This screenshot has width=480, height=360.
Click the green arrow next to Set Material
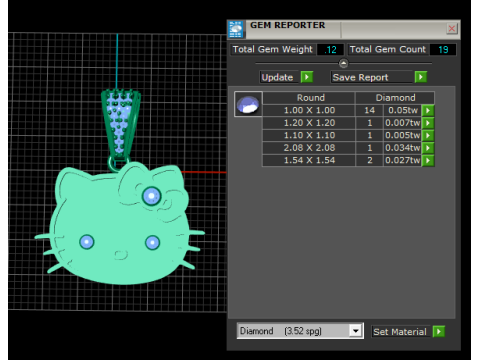(439, 331)
